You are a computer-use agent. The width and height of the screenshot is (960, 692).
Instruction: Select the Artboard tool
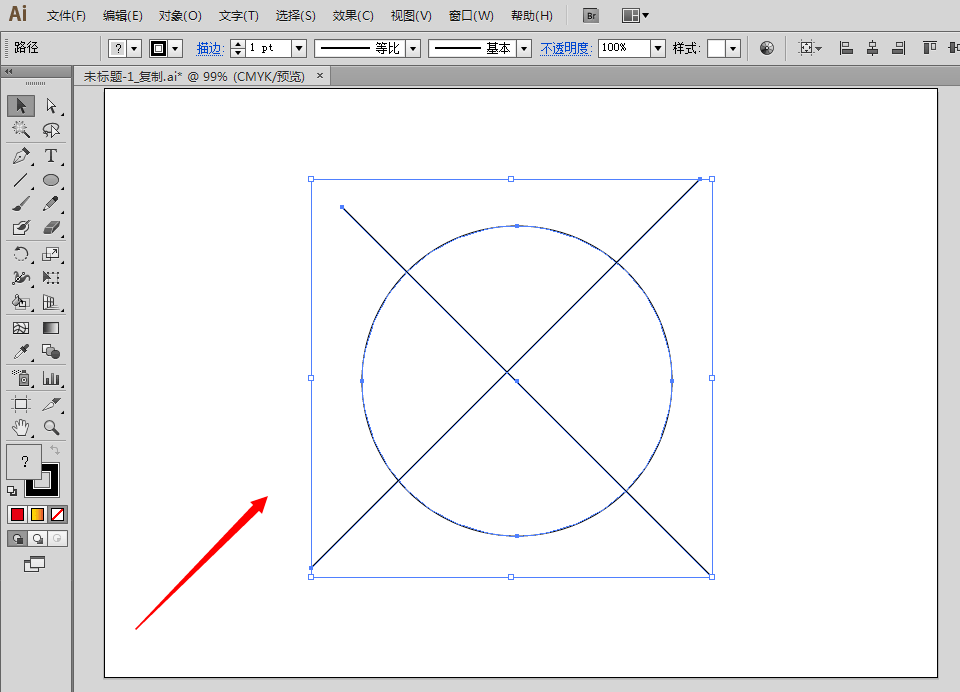point(21,404)
